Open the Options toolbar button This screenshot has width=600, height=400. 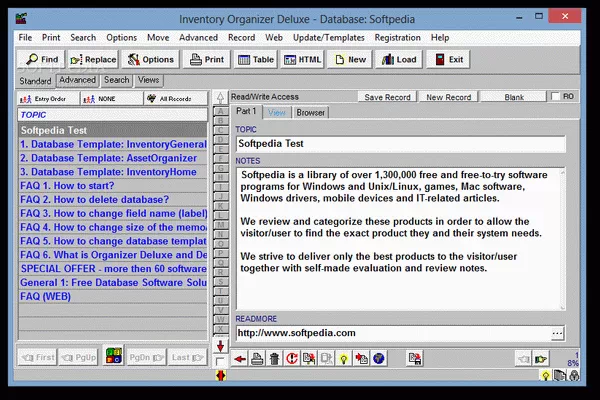[x=150, y=60]
